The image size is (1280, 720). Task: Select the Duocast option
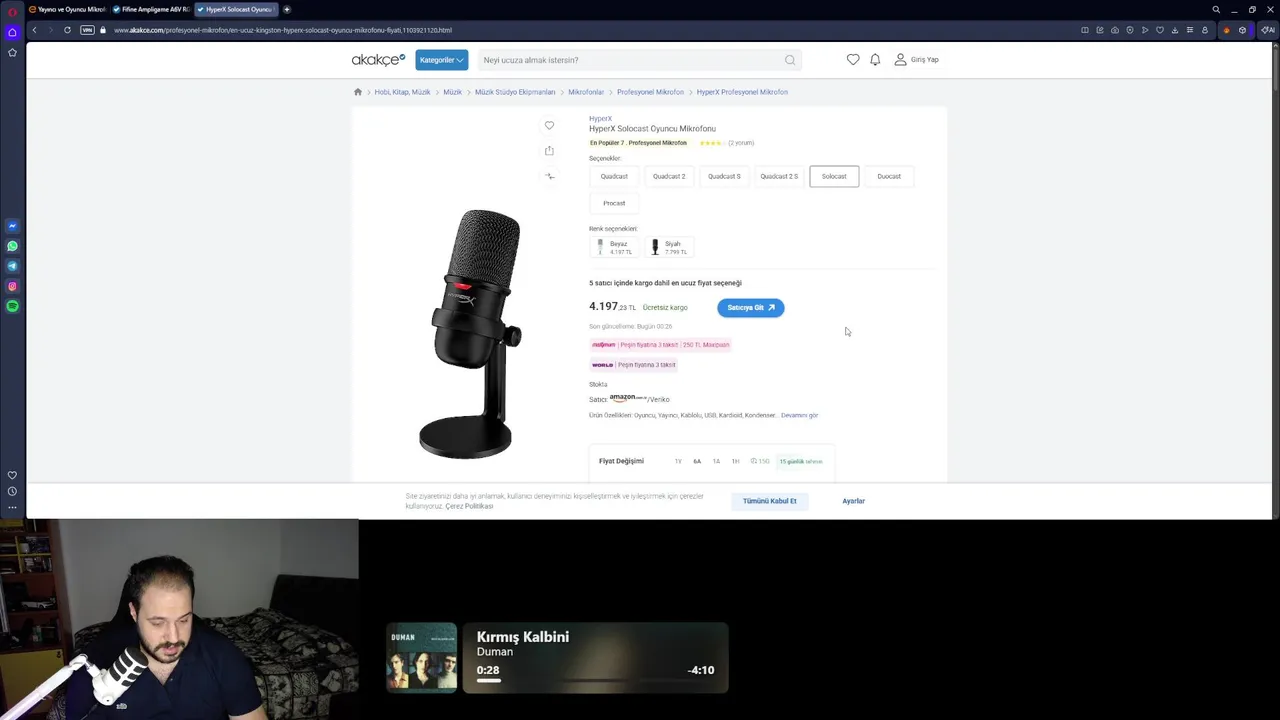point(889,176)
